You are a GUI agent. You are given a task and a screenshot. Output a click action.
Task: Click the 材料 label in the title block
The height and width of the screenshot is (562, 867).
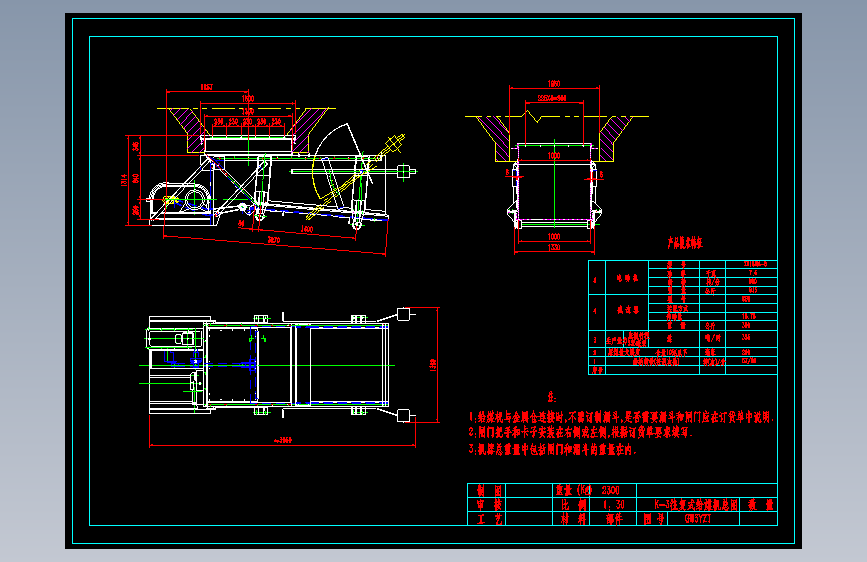[x=574, y=519]
